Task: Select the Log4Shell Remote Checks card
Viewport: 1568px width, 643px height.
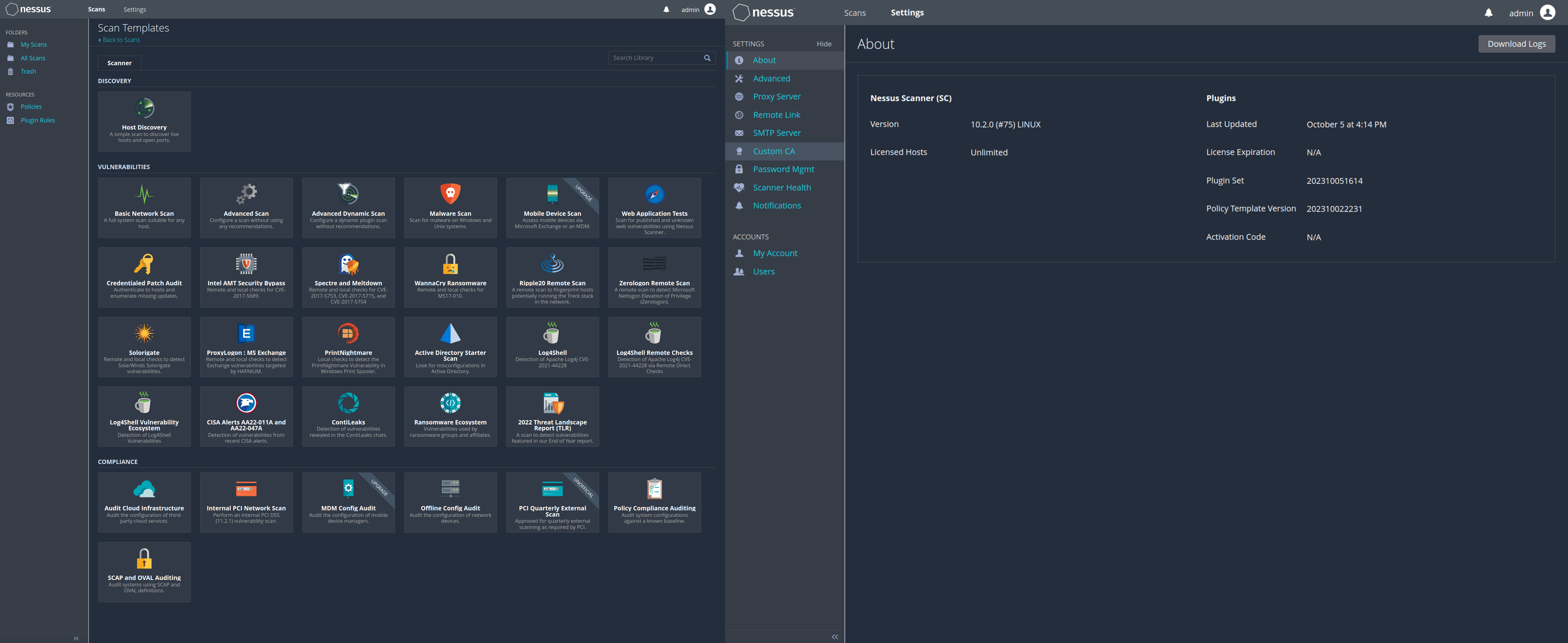Action: [654, 347]
